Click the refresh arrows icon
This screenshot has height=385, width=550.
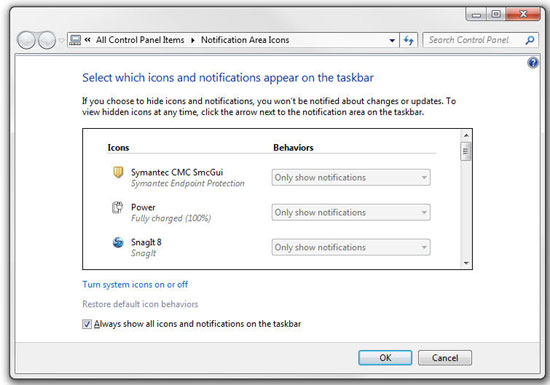click(408, 40)
